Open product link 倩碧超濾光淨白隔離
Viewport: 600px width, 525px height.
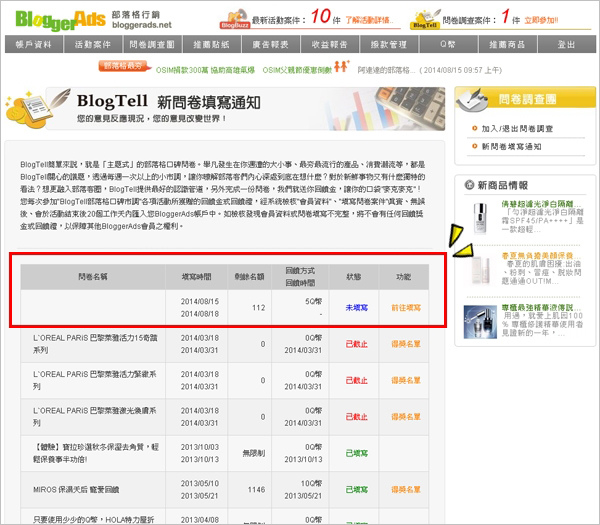(x=541, y=204)
